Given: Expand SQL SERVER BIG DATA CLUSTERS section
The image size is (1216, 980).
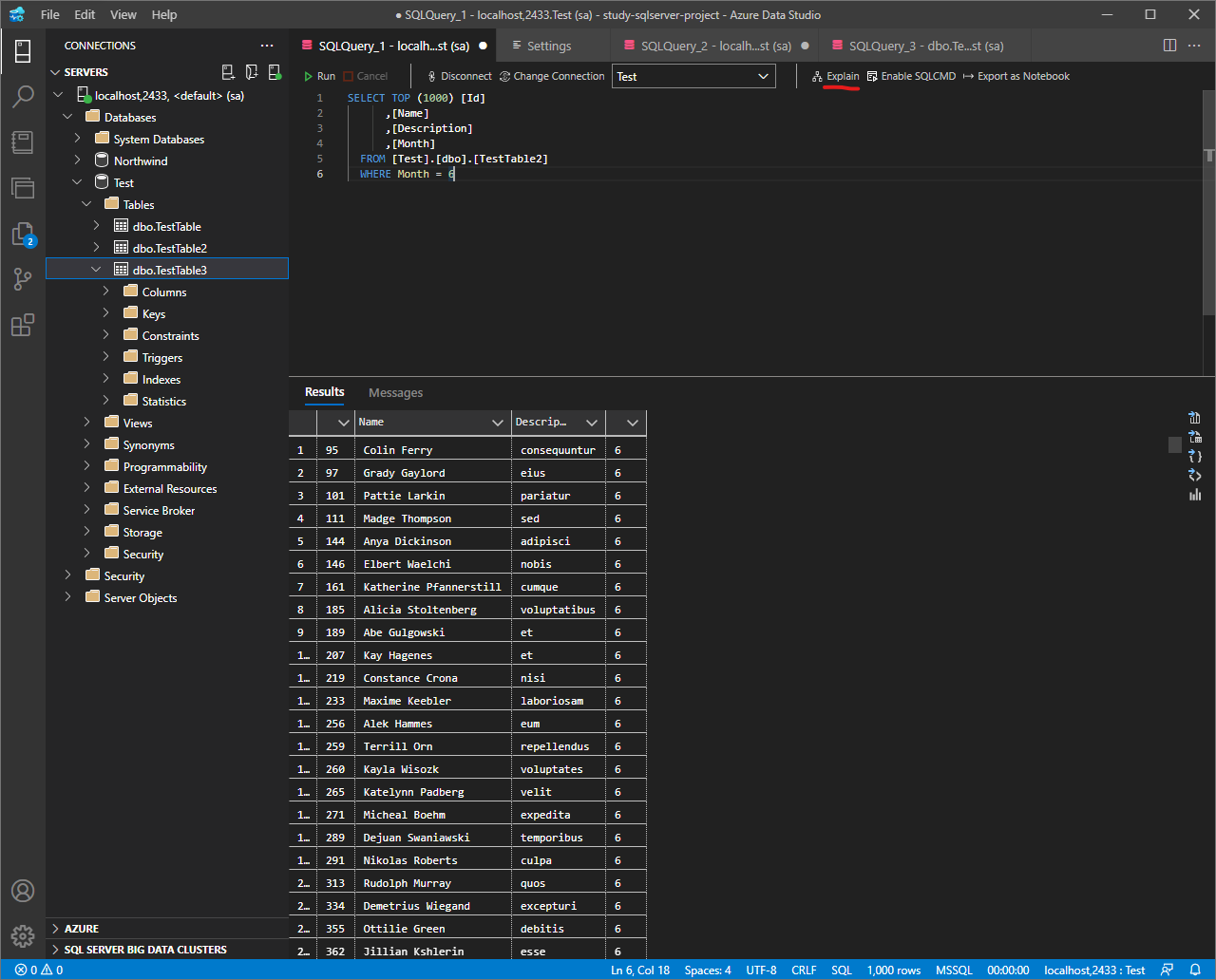Looking at the screenshot, I should tap(55, 950).
